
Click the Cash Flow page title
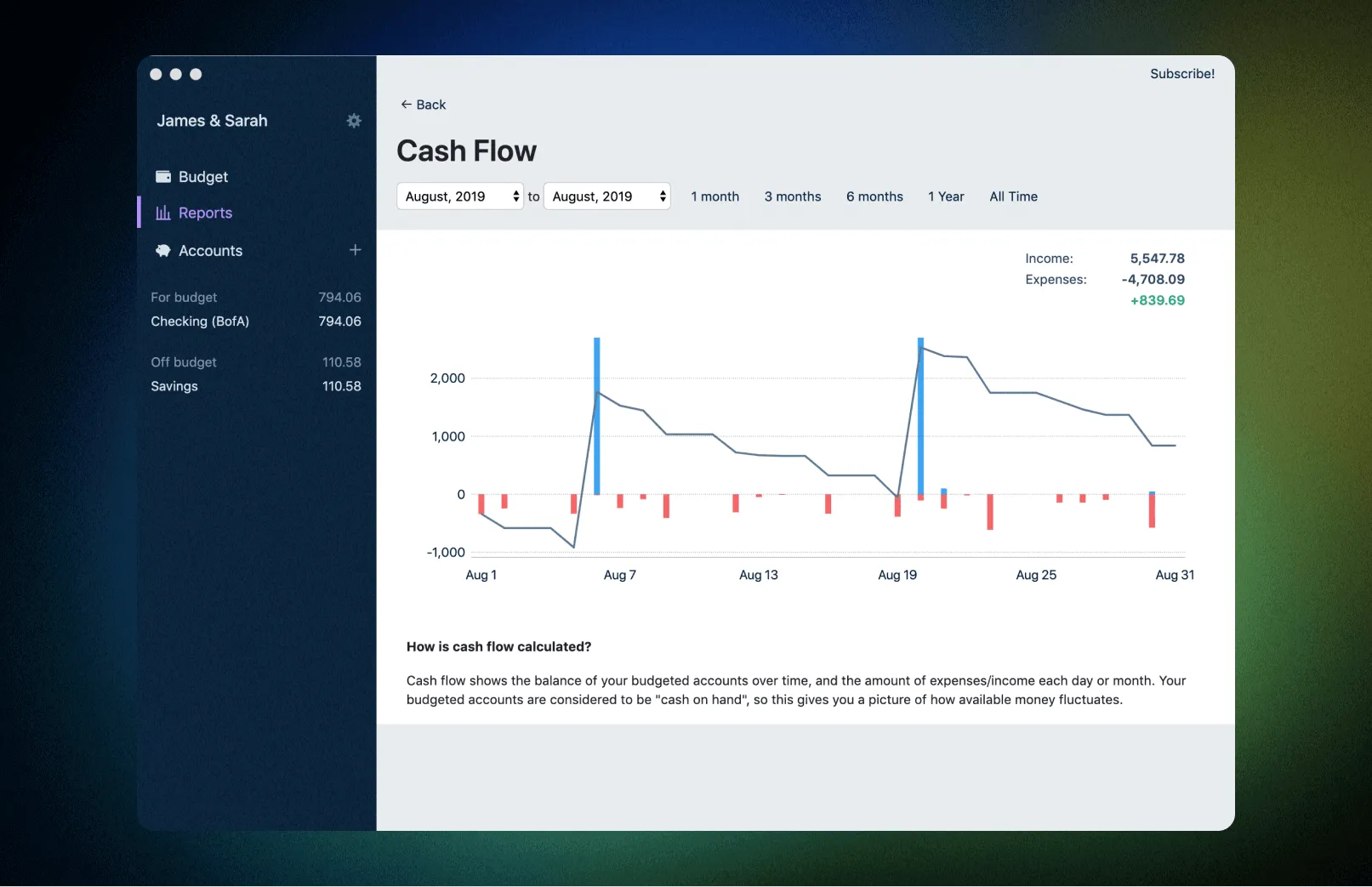(x=467, y=151)
